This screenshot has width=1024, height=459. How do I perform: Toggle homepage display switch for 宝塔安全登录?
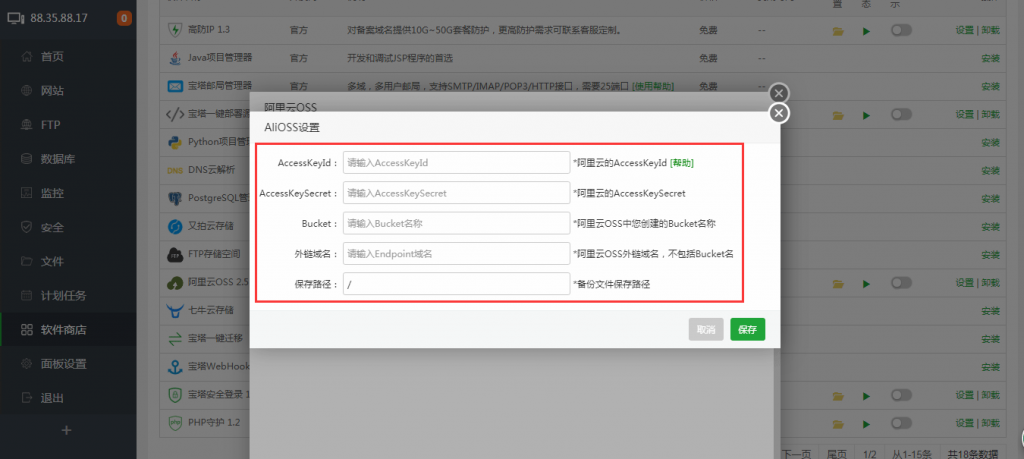(901, 395)
